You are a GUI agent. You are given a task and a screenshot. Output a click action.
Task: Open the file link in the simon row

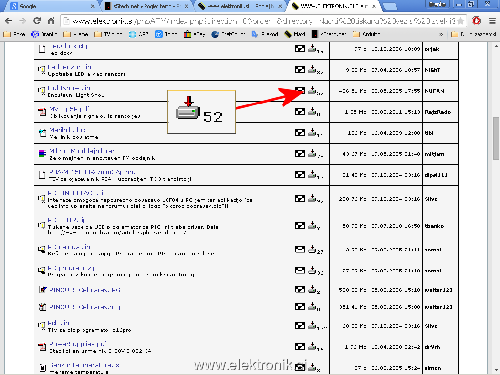84,365
